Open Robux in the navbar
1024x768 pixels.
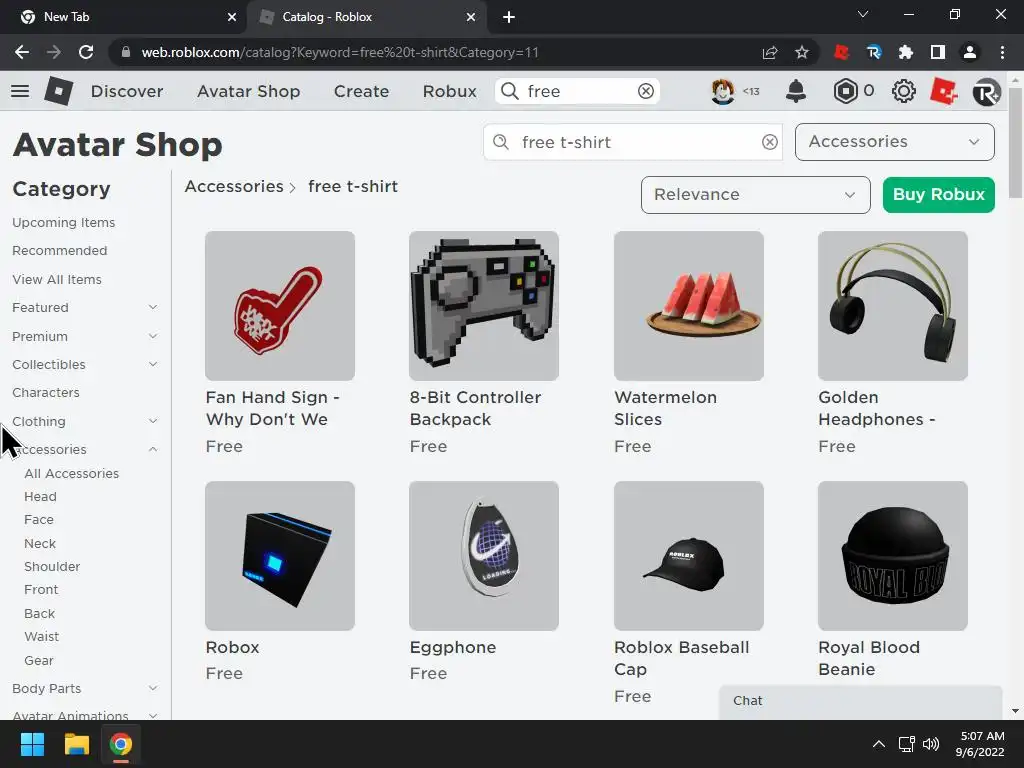[x=449, y=91]
